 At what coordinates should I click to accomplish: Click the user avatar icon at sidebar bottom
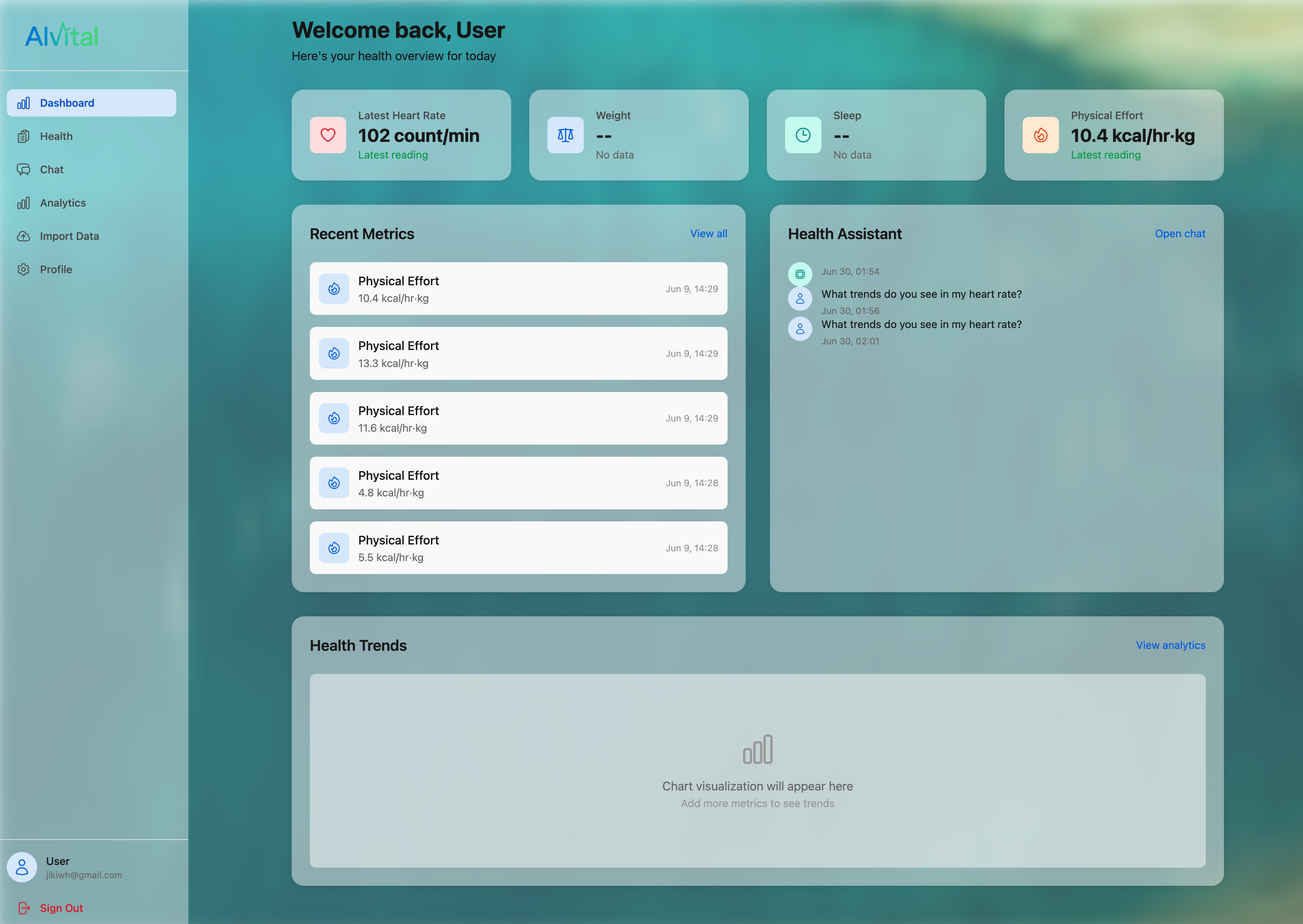pos(22,866)
